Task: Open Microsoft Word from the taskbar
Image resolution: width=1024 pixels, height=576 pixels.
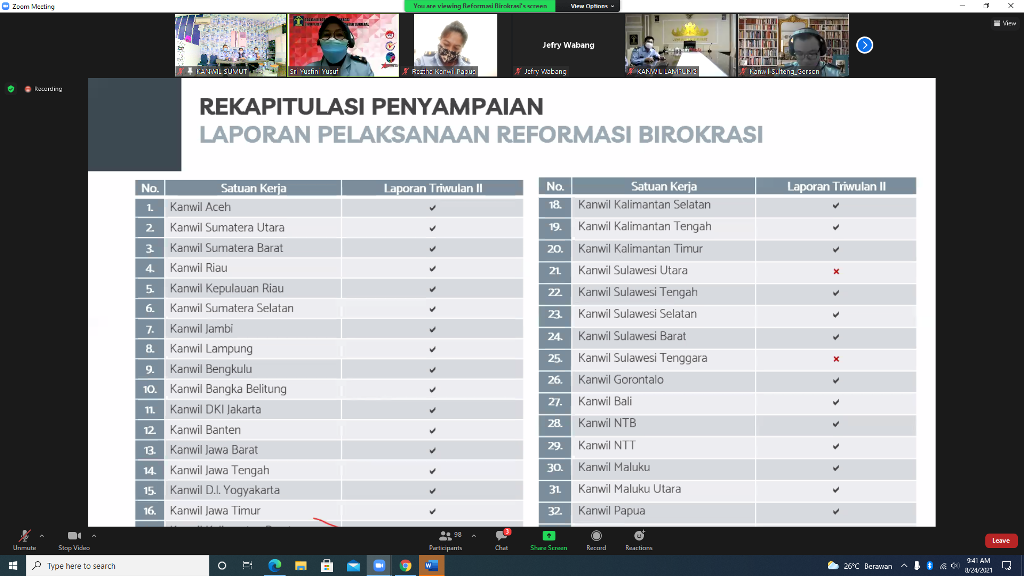Action: [x=432, y=566]
